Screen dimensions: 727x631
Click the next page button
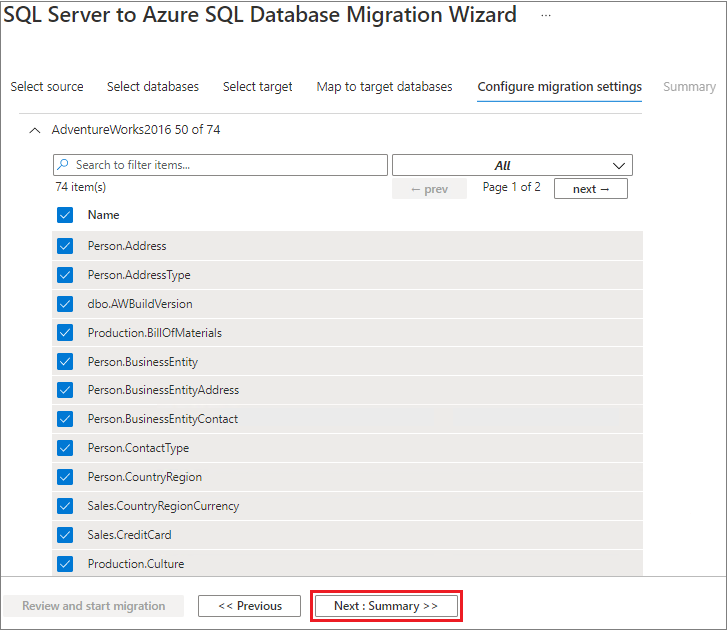591,189
